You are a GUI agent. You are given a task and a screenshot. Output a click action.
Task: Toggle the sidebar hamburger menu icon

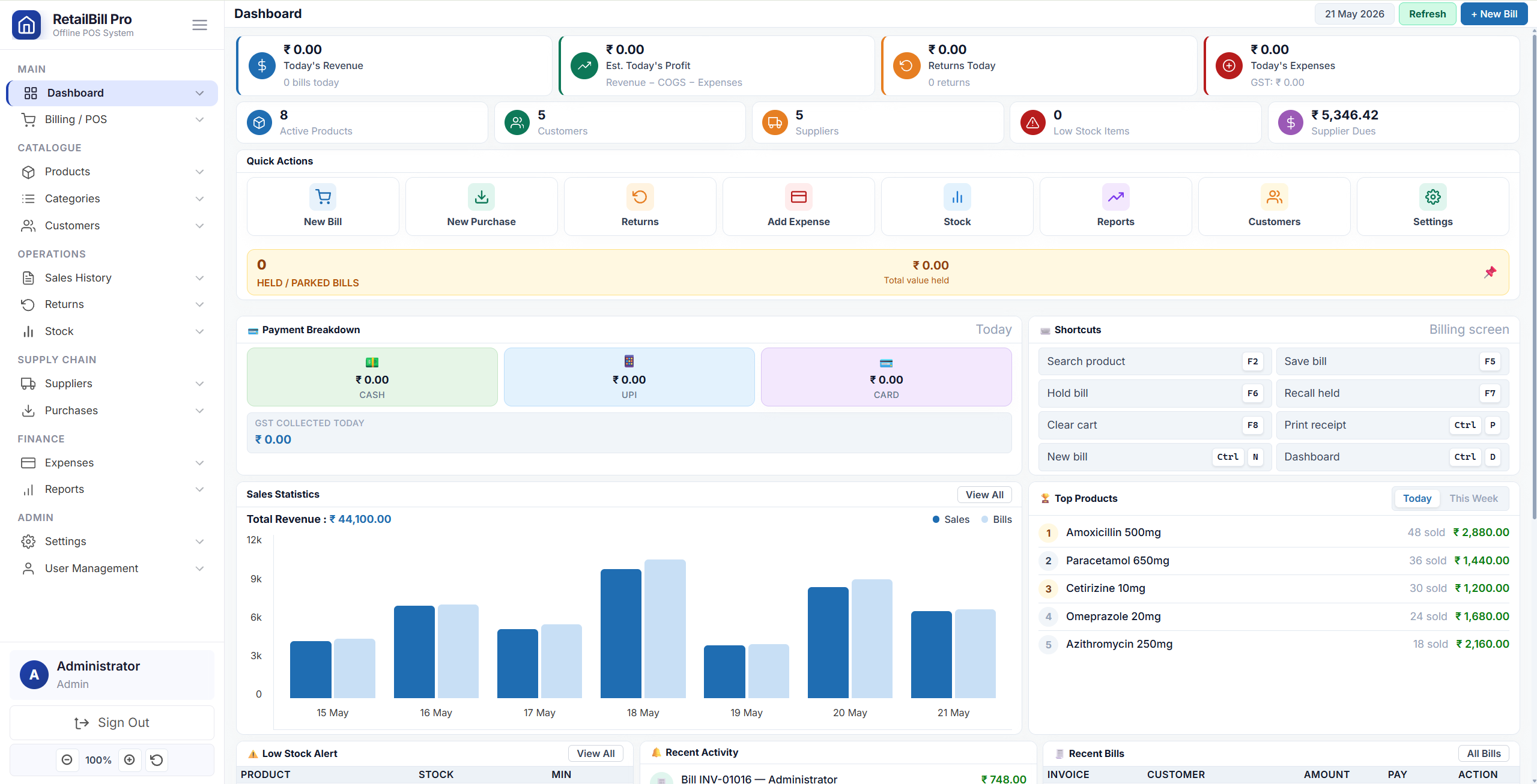tap(199, 25)
